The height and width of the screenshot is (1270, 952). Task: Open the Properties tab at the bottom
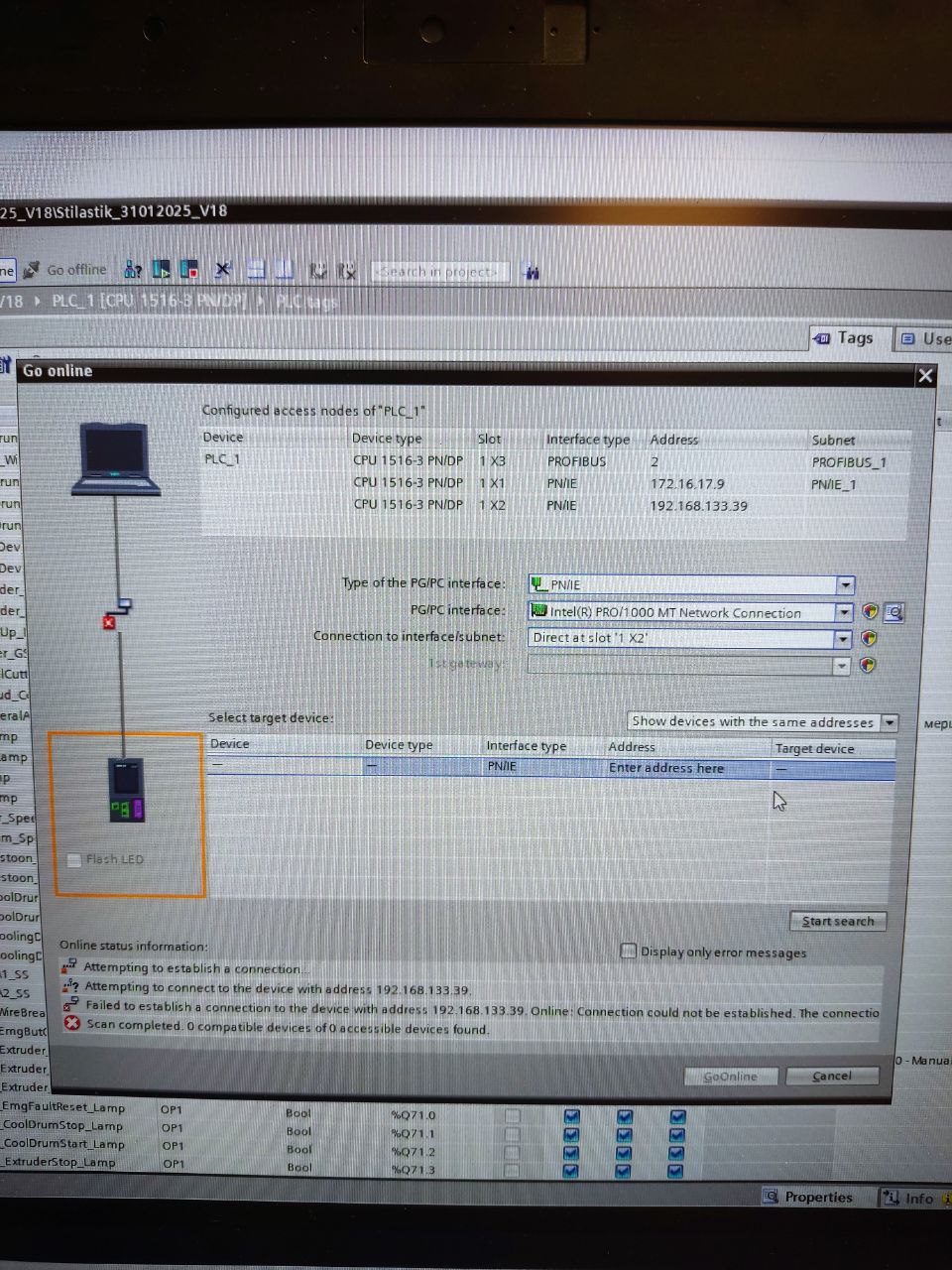808,1197
